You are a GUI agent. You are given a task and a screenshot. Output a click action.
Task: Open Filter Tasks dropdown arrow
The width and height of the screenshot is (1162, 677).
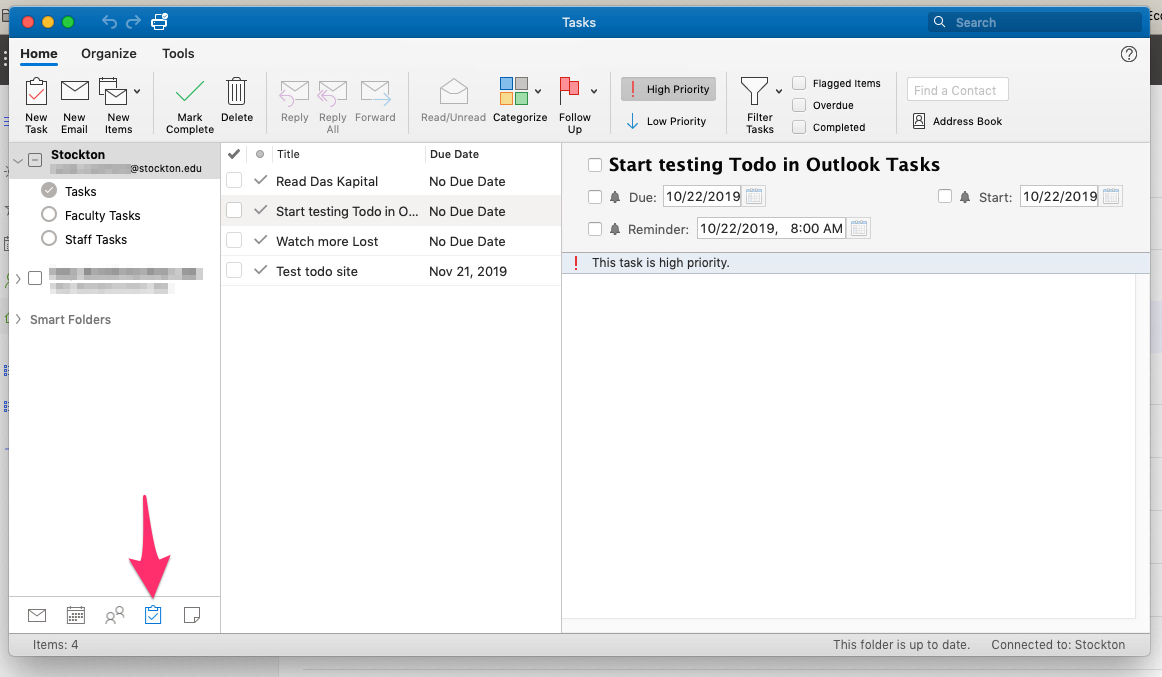[x=779, y=91]
